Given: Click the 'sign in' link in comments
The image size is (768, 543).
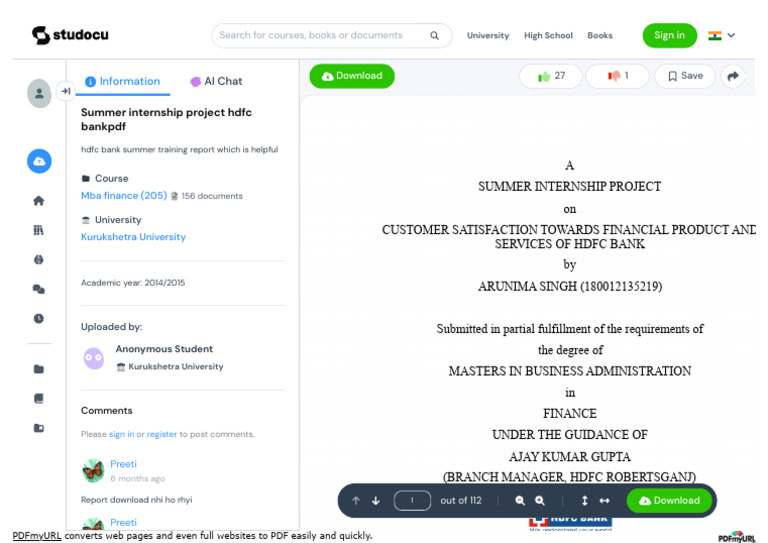Looking at the screenshot, I should 121,434.
